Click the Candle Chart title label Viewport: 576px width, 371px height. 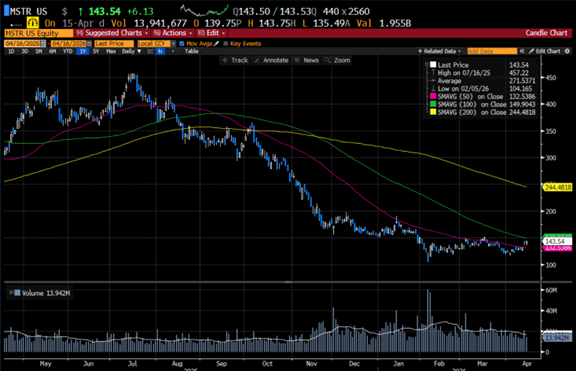[546, 33]
